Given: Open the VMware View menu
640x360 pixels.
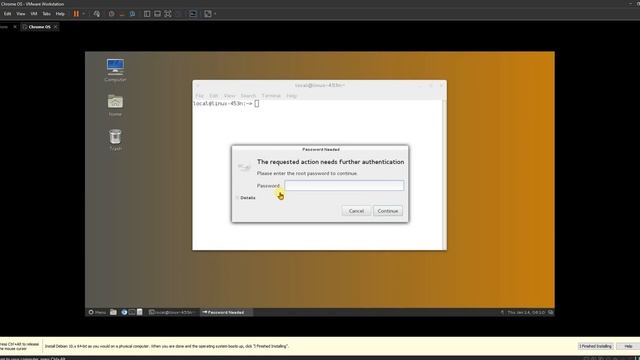Looking at the screenshot, I should tap(20, 14).
